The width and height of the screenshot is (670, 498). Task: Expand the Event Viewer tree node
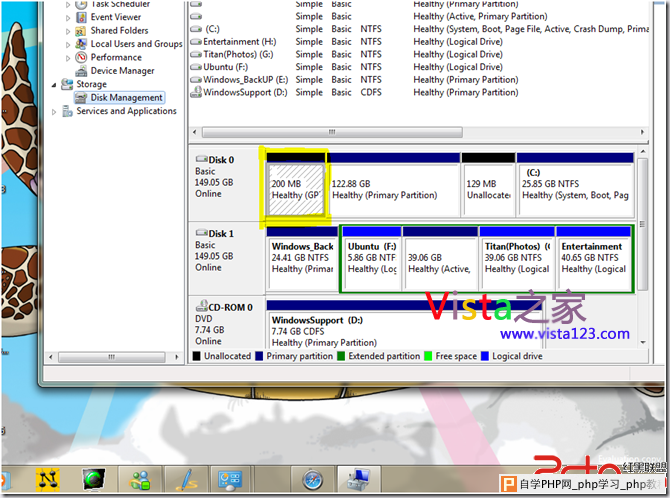pos(68,18)
